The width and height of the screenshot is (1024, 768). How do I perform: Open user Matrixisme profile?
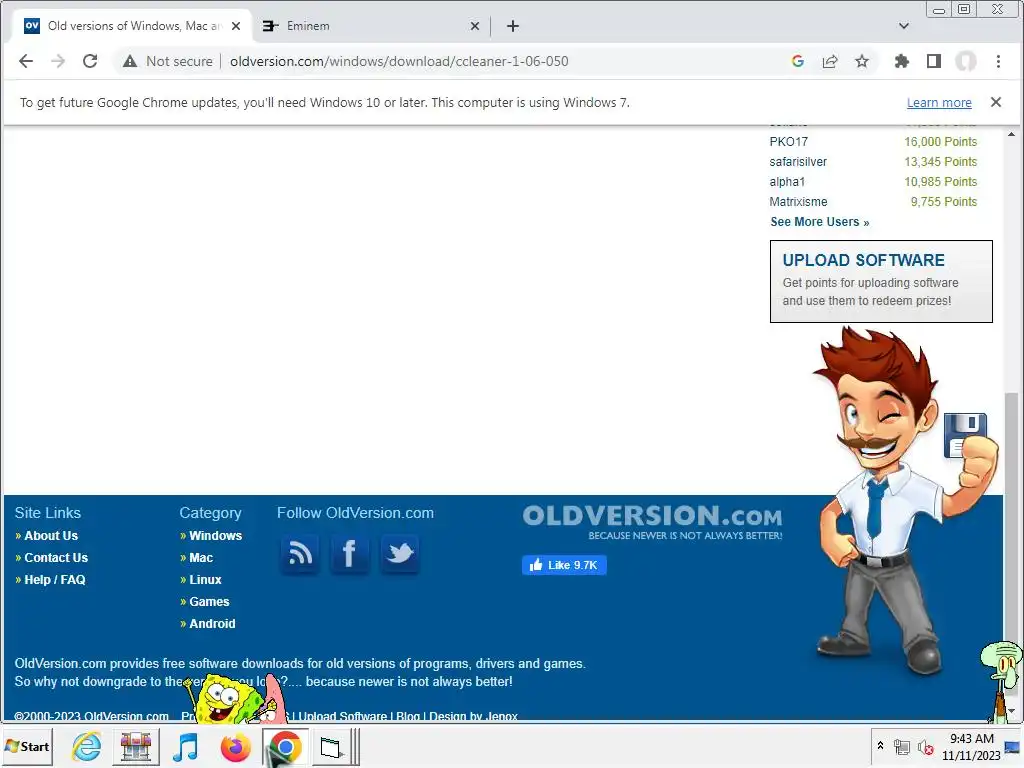(x=798, y=202)
